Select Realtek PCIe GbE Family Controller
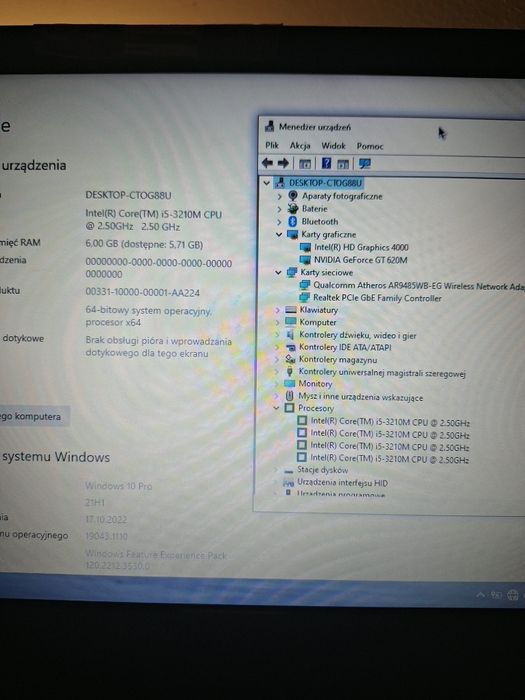 point(377,298)
